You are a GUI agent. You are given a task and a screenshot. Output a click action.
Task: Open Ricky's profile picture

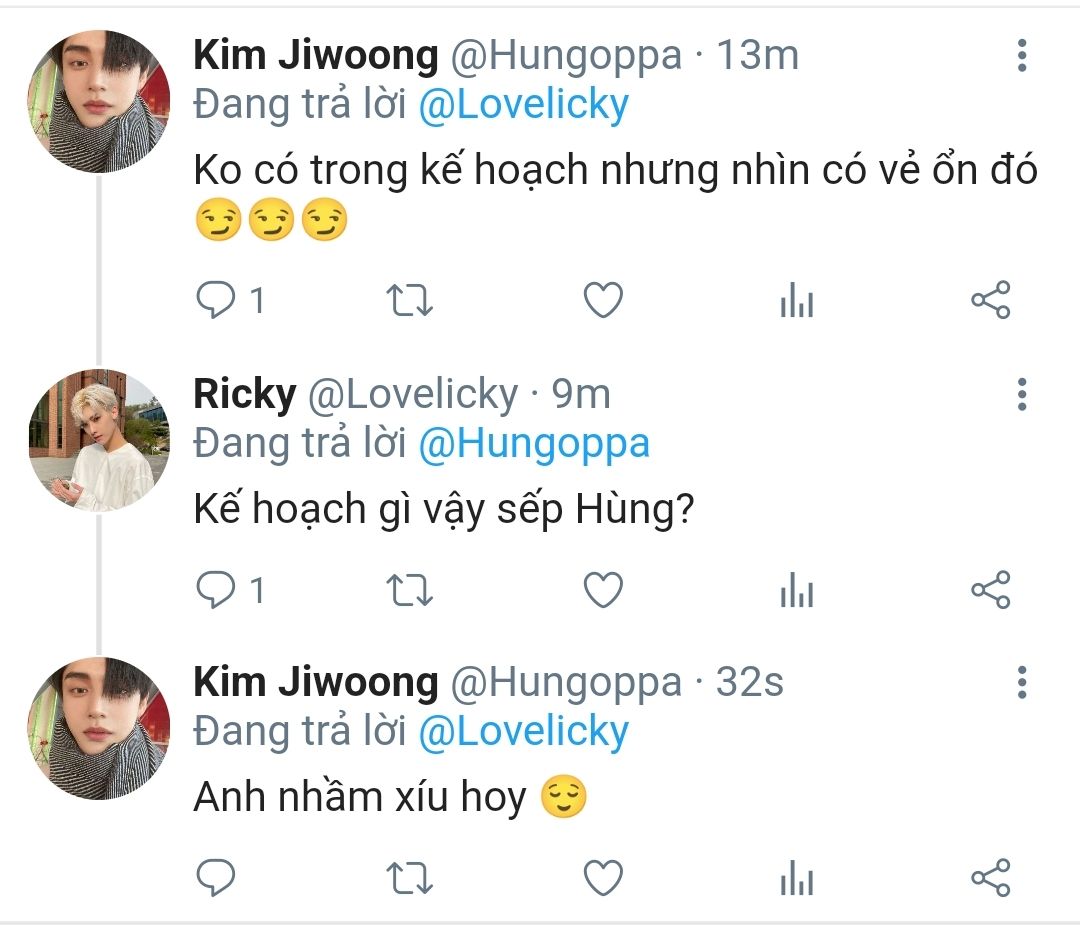(x=98, y=439)
